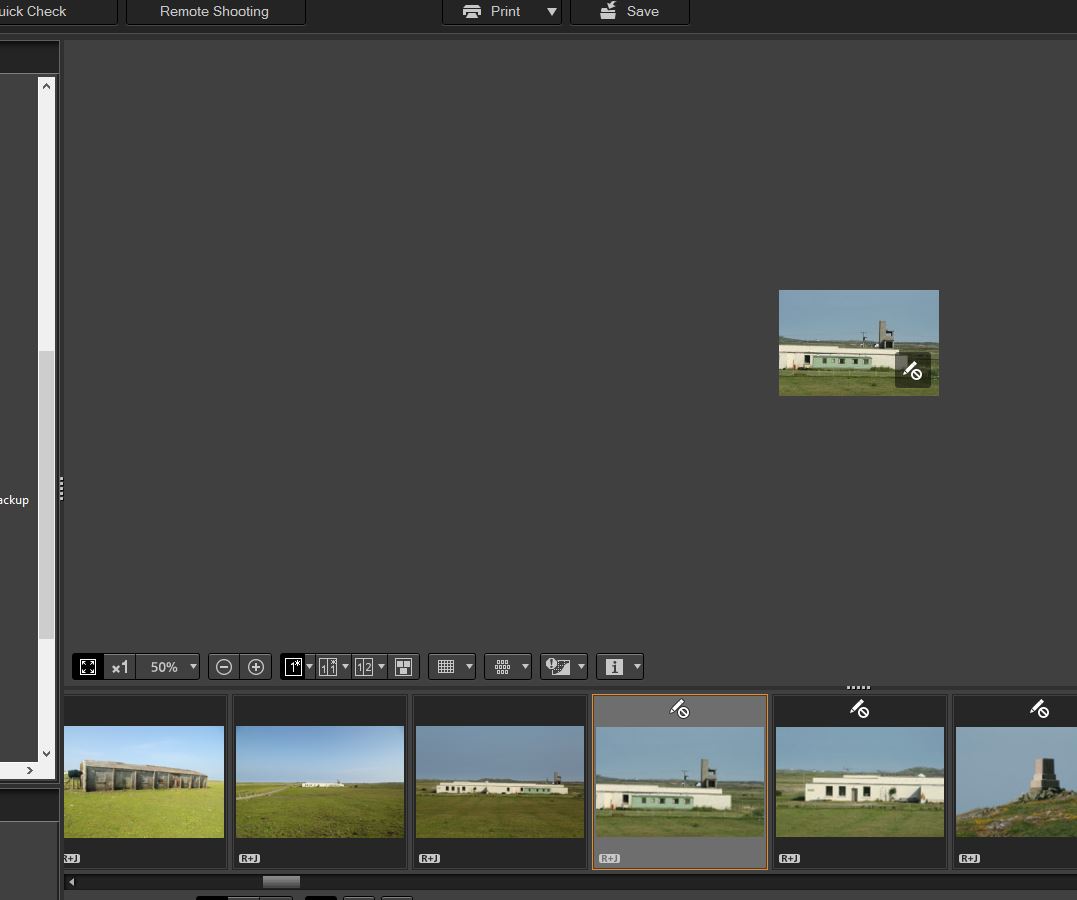Click the zoom in plus icon

pyautogui.click(x=256, y=667)
